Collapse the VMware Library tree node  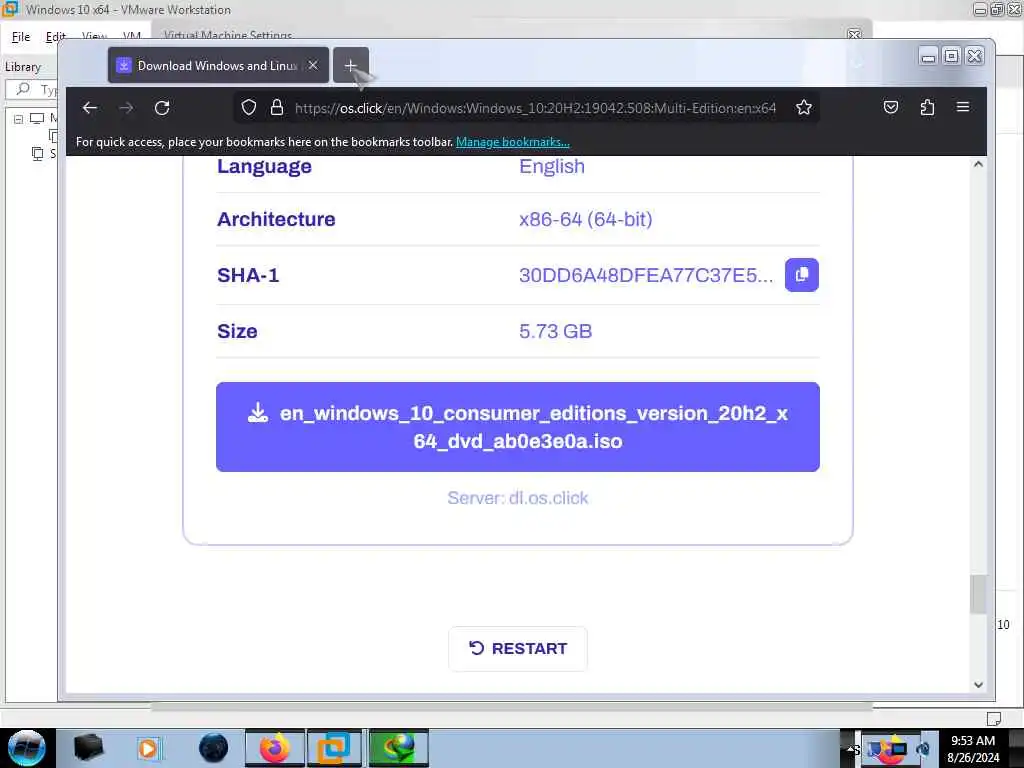click(18, 119)
